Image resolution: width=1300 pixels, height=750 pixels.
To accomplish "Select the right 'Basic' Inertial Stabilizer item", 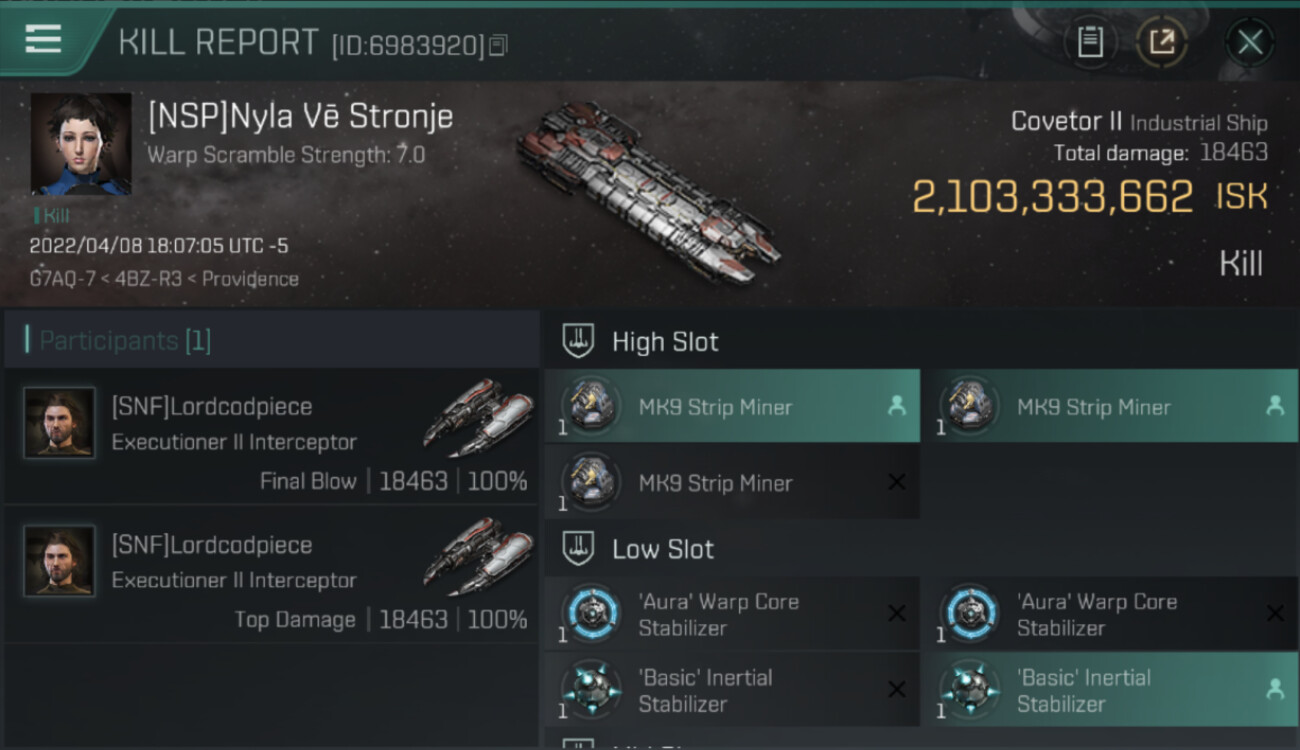I will [1108, 690].
